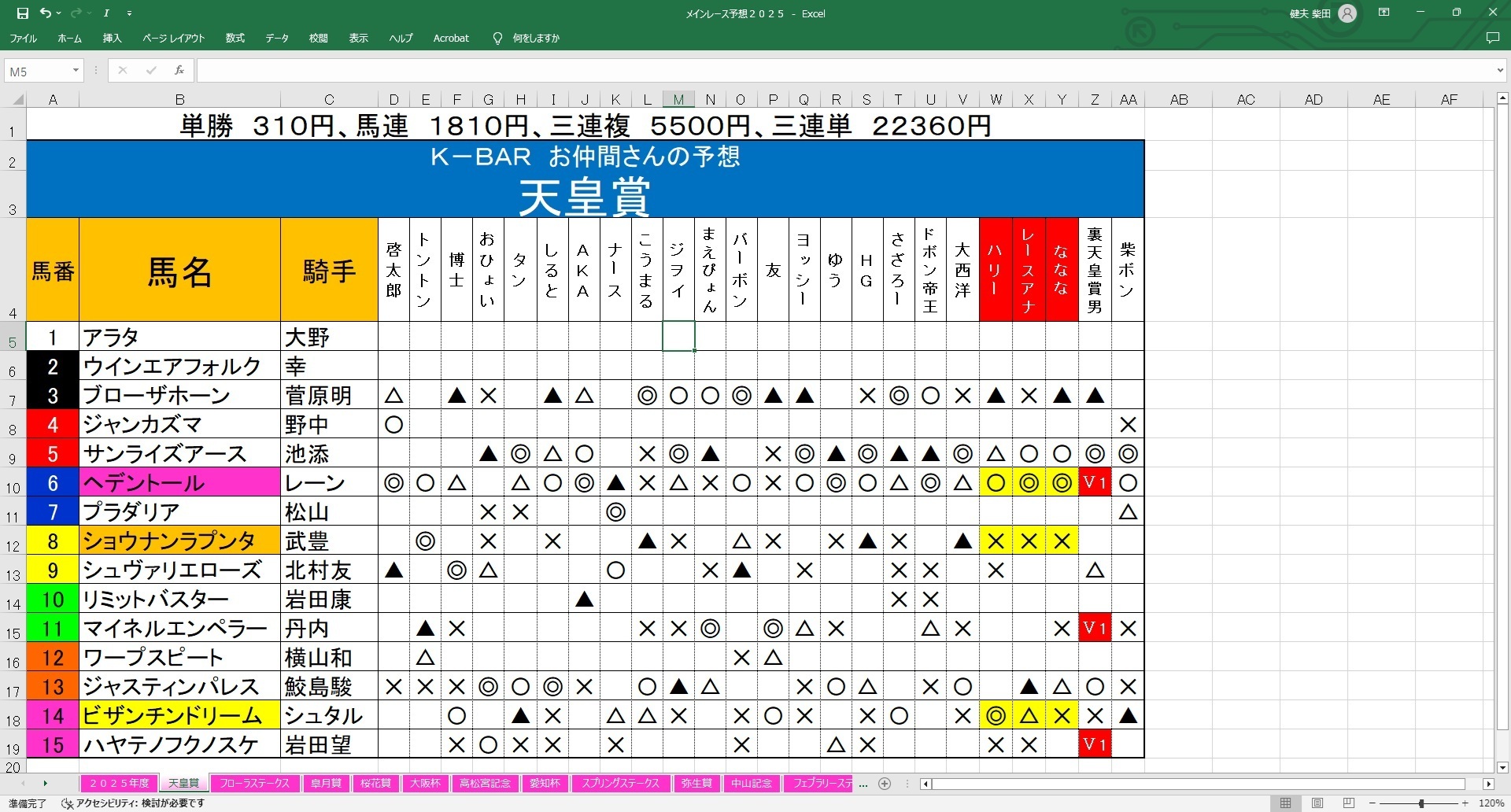Viewport: 1511px width, 812px height.
Task: Switch to the 愛知杯 sheet tab
Action: pyautogui.click(x=545, y=783)
